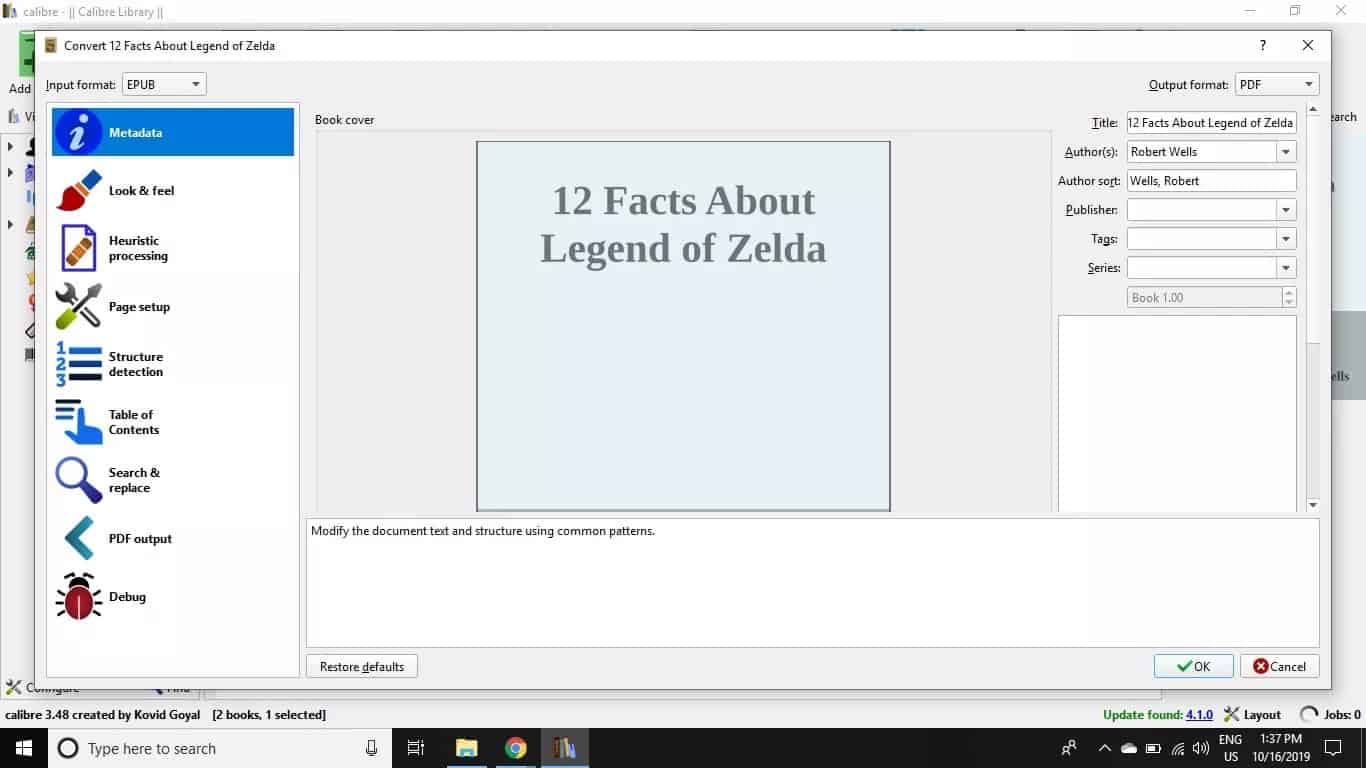Expand the Publisher dropdown arrow
Screen dimensions: 1366x768
[1286, 210]
